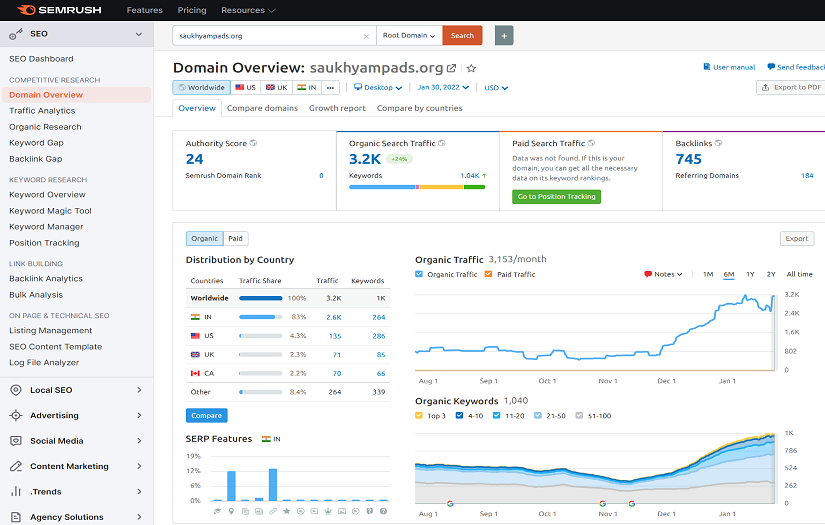The width and height of the screenshot is (825, 525).
Task: Click the location pin SERP feature icon
Action: point(231,511)
